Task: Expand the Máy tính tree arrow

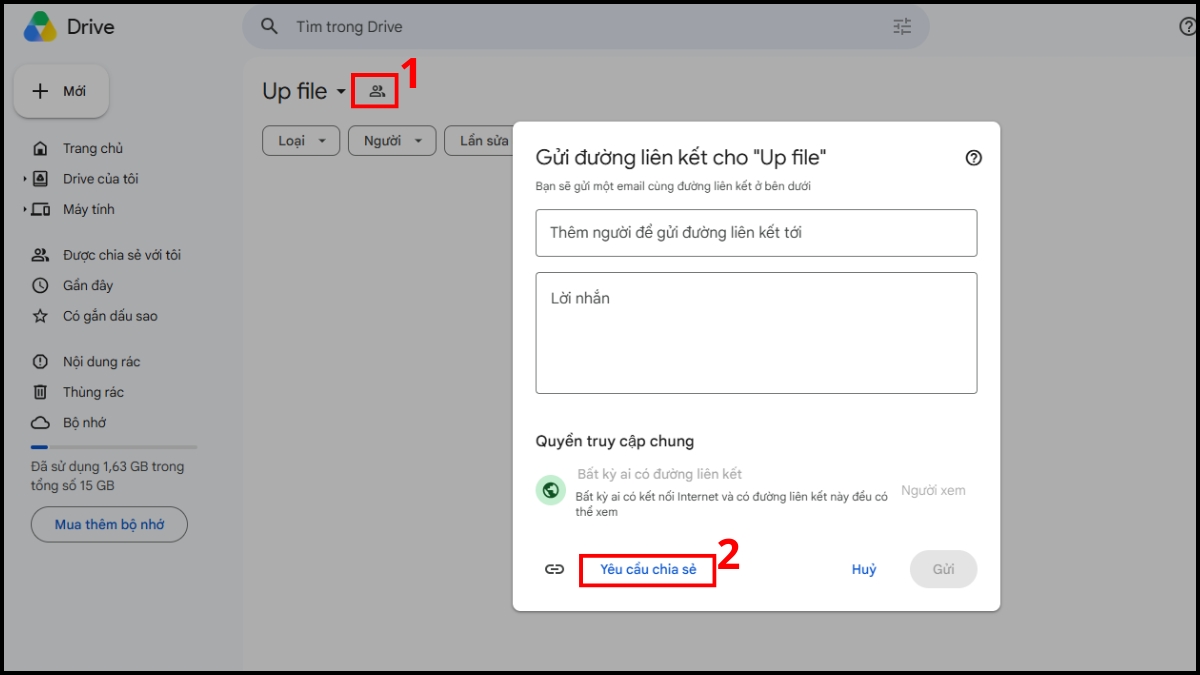Action: pos(25,210)
